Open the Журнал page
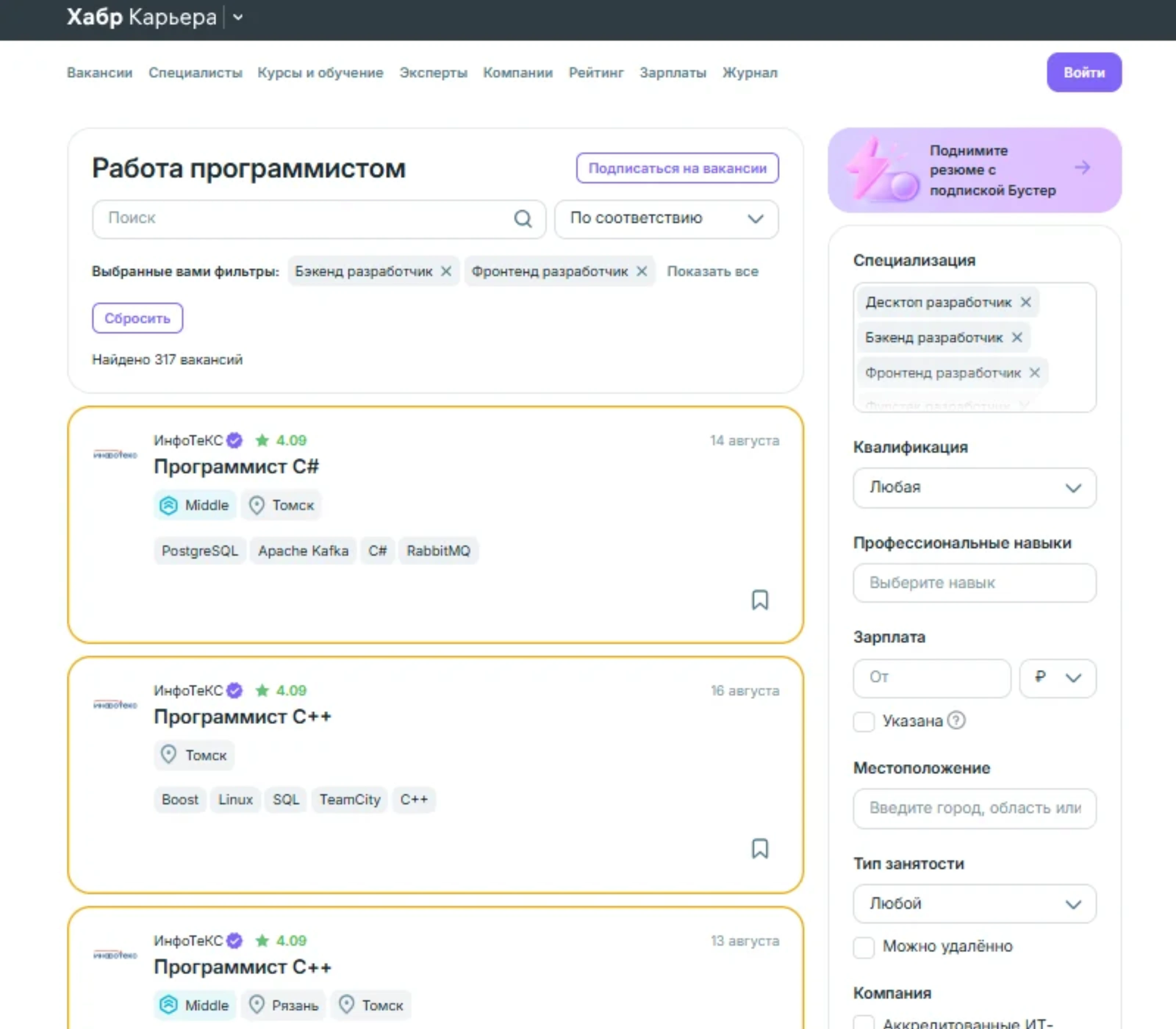This screenshot has width=1176, height=1029. [x=750, y=73]
